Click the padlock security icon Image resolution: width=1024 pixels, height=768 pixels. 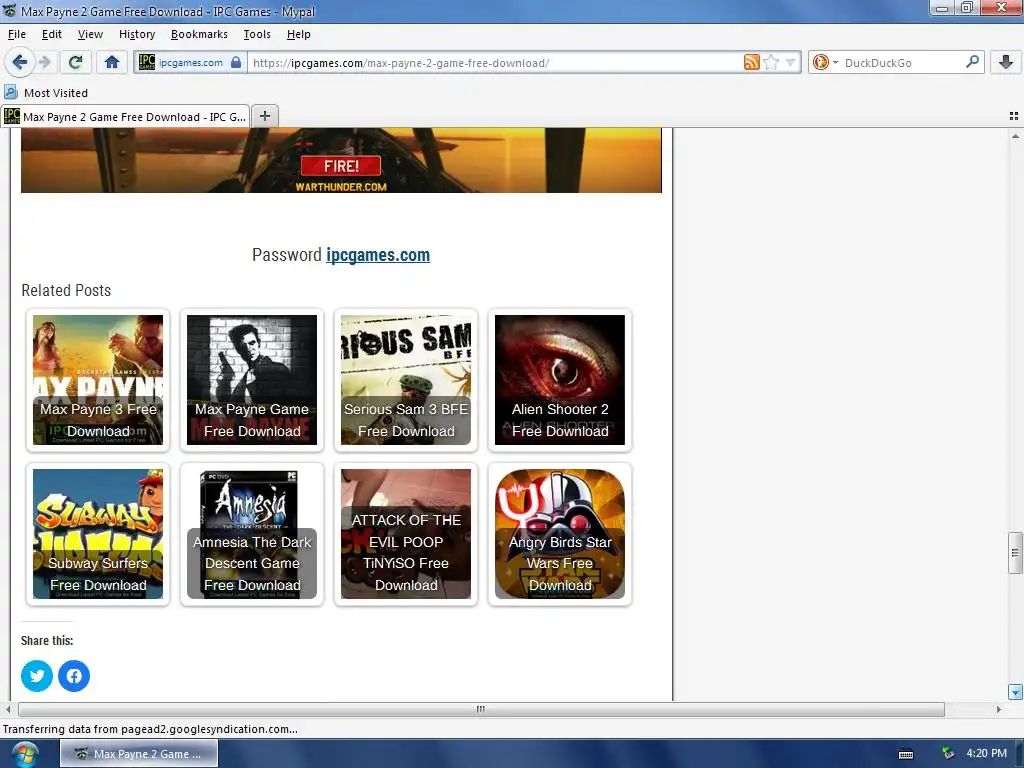pyautogui.click(x=236, y=62)
